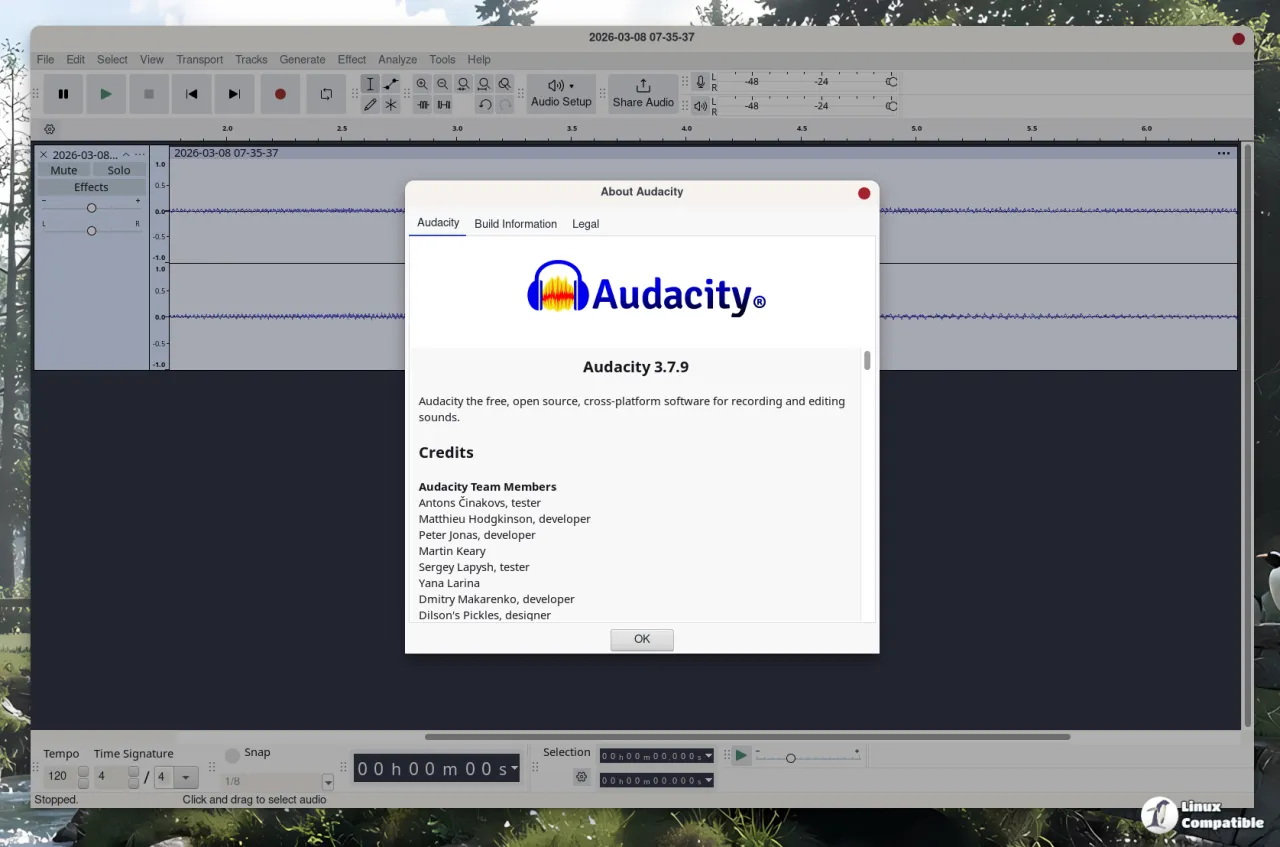Open the File menu
Viewport: 1280px width, 847px height.
(x=46, y=60)
